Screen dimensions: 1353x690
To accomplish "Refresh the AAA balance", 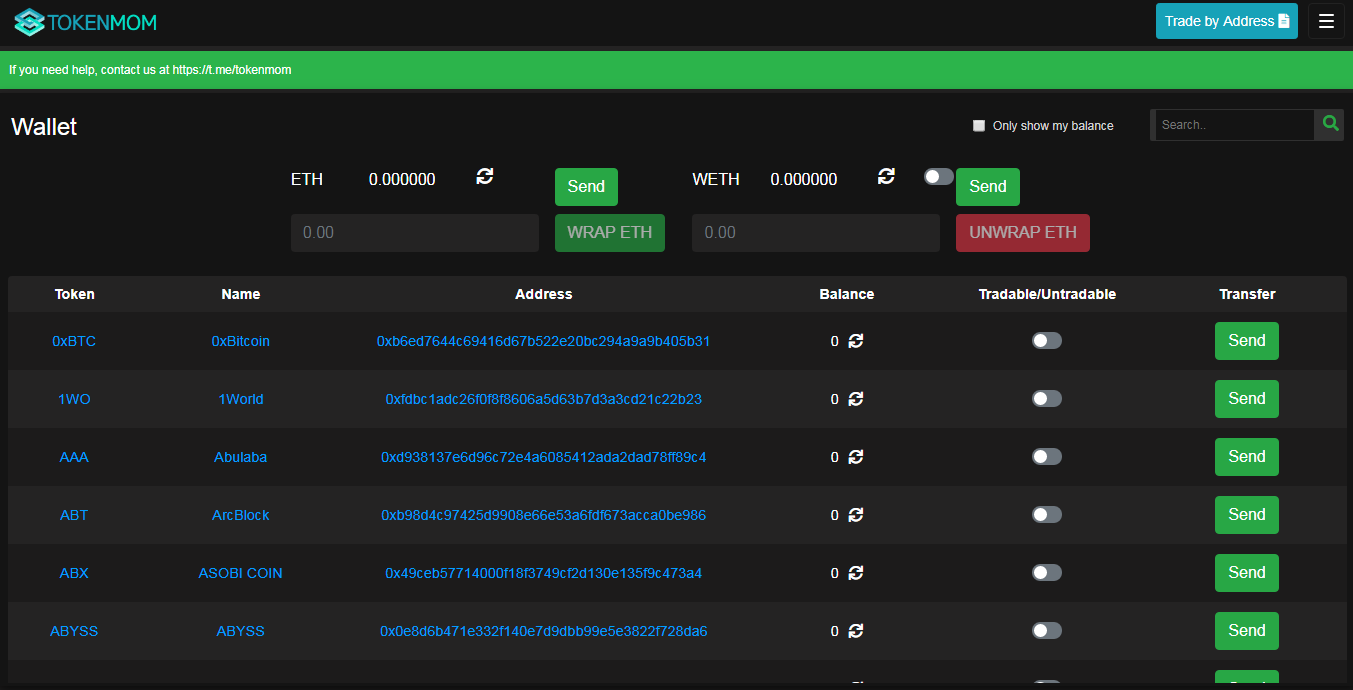I will pyautogui.click(x=856, y=457).
